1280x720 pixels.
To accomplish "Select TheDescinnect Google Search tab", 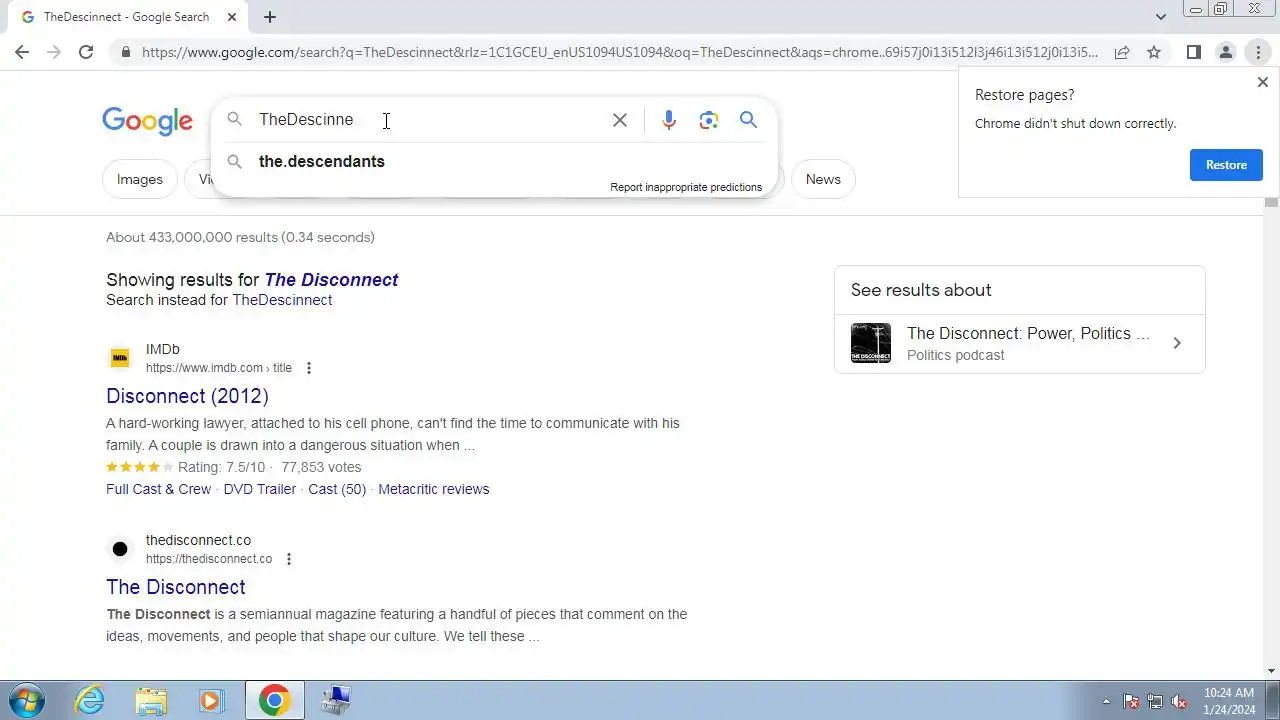I will [127, 17].
